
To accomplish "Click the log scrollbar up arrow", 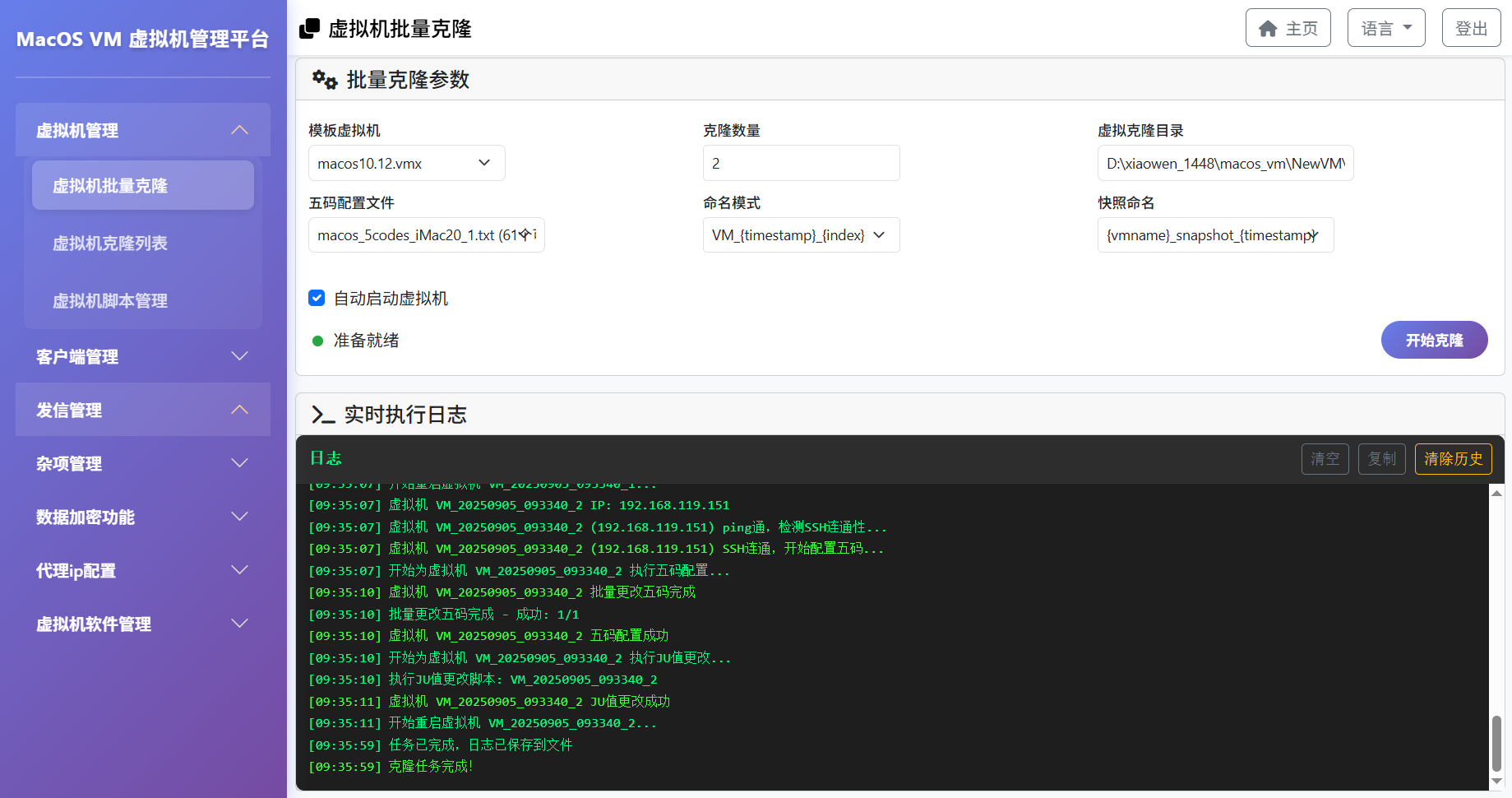I will tap(1496, 493).
